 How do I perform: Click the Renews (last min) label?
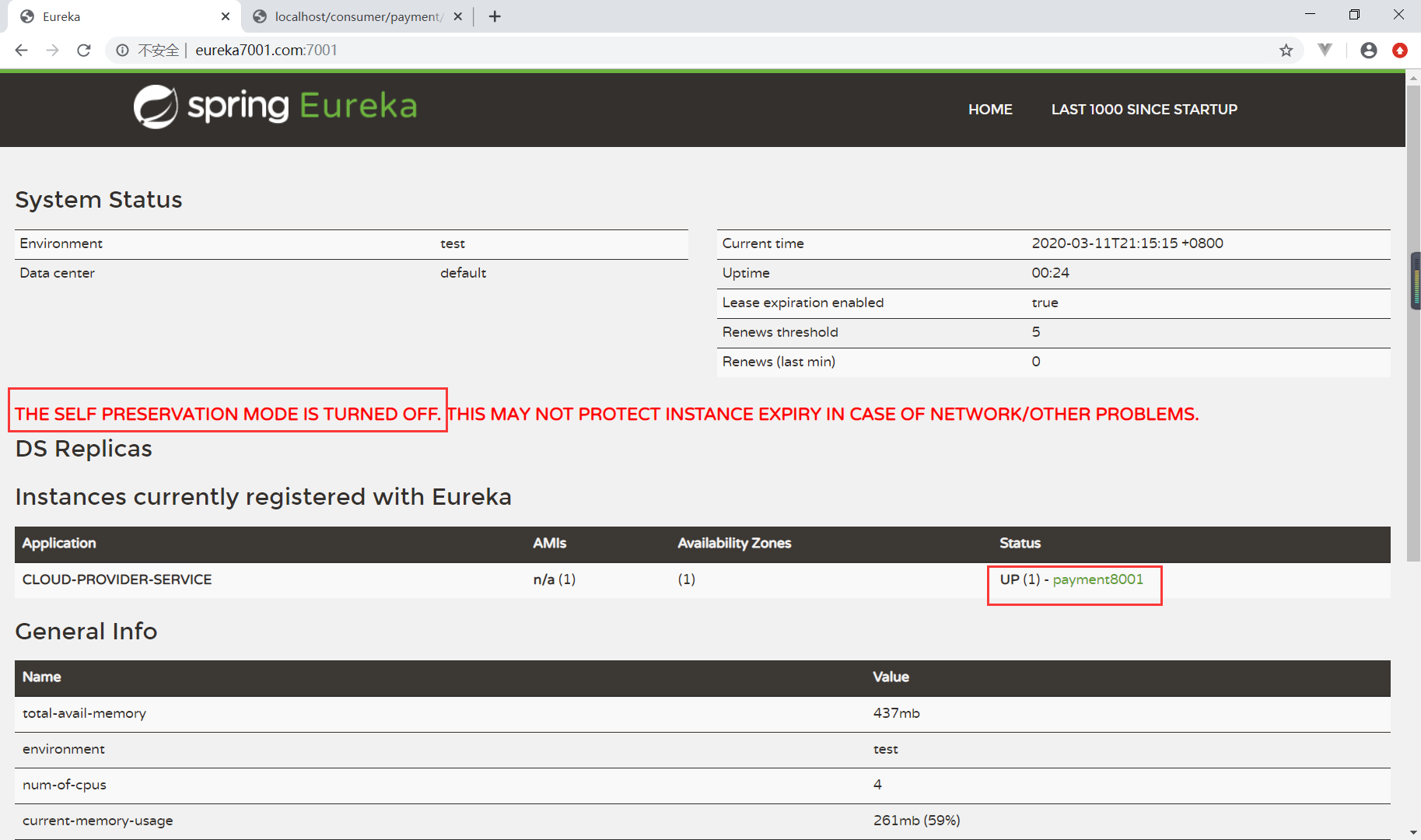pyautogui.click(x=779, y=362)
